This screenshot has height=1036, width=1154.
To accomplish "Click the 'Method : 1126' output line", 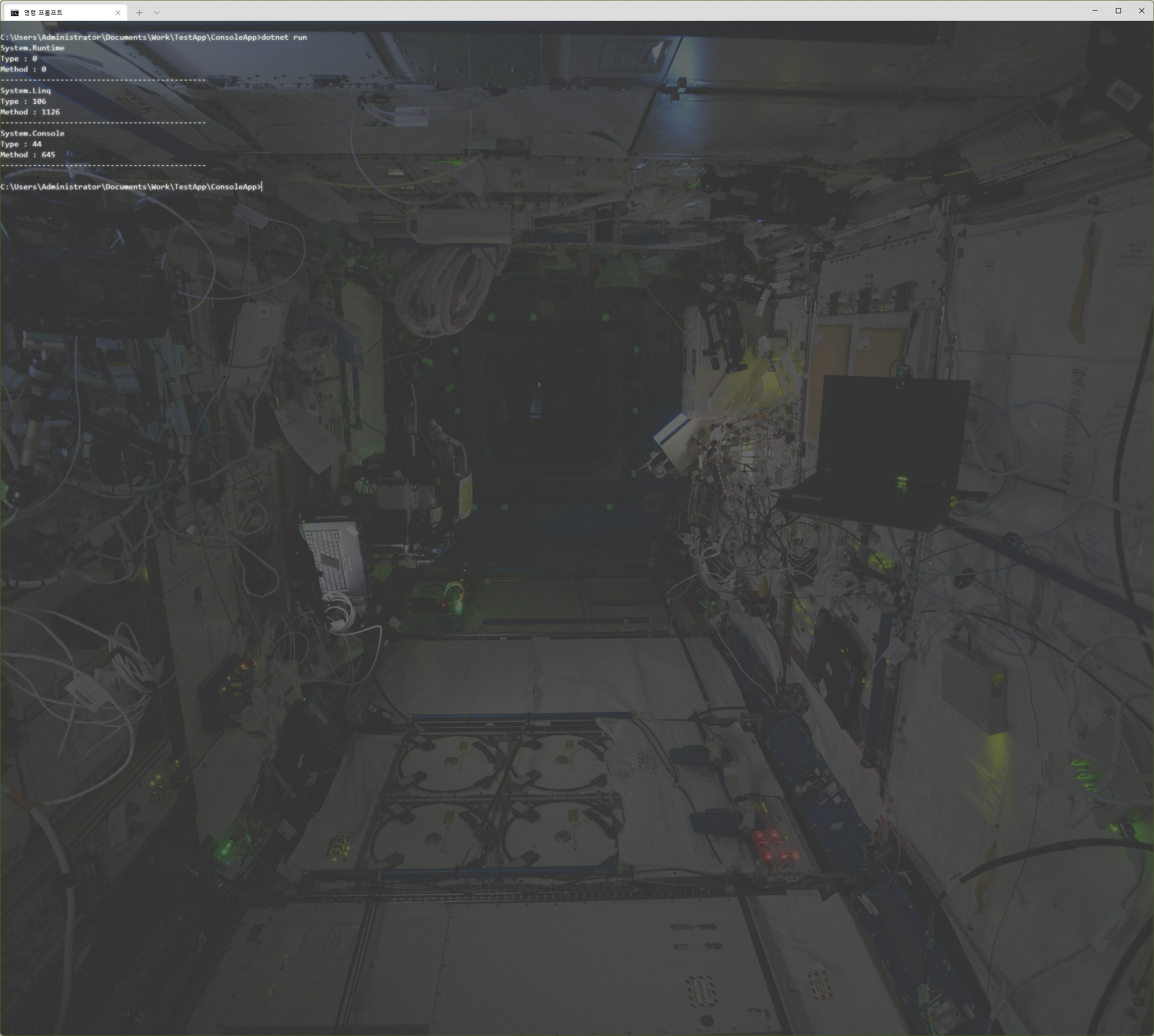I will tap(30, 112).
